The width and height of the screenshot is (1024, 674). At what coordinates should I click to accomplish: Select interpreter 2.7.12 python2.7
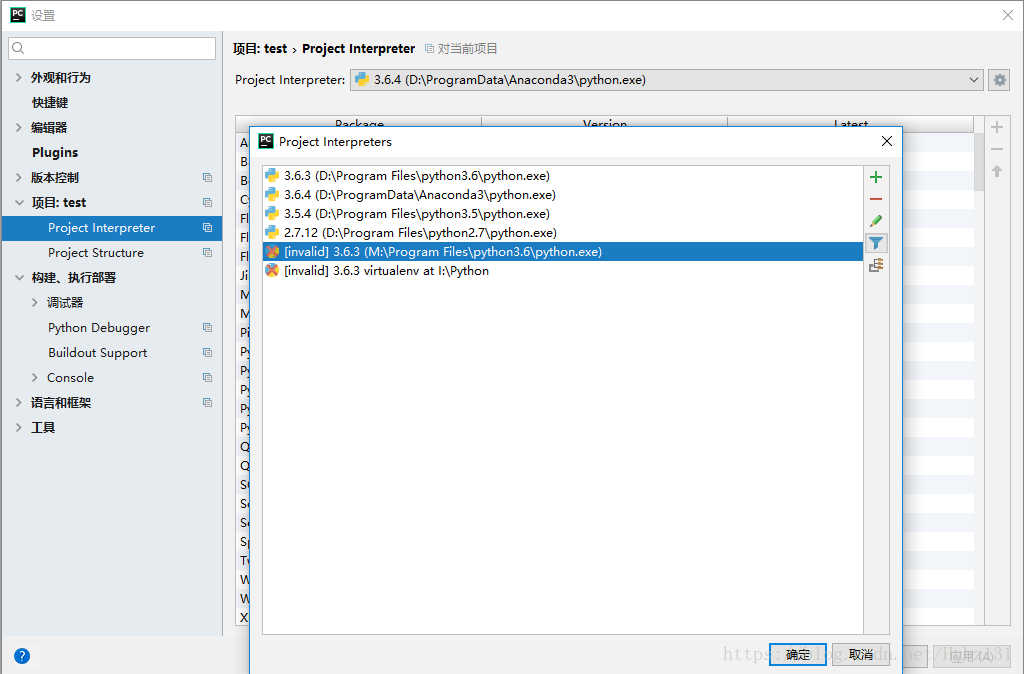click(x=562, y=233)
